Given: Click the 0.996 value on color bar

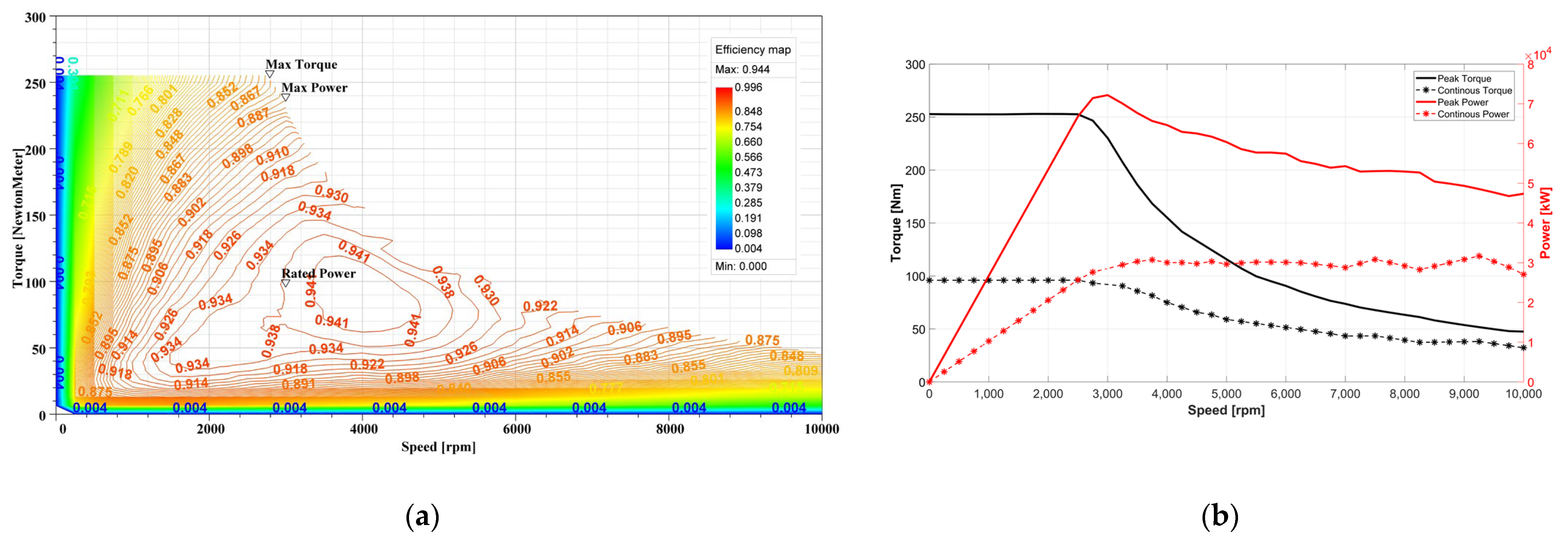Looking at the screenshot, I should point(748,87).
